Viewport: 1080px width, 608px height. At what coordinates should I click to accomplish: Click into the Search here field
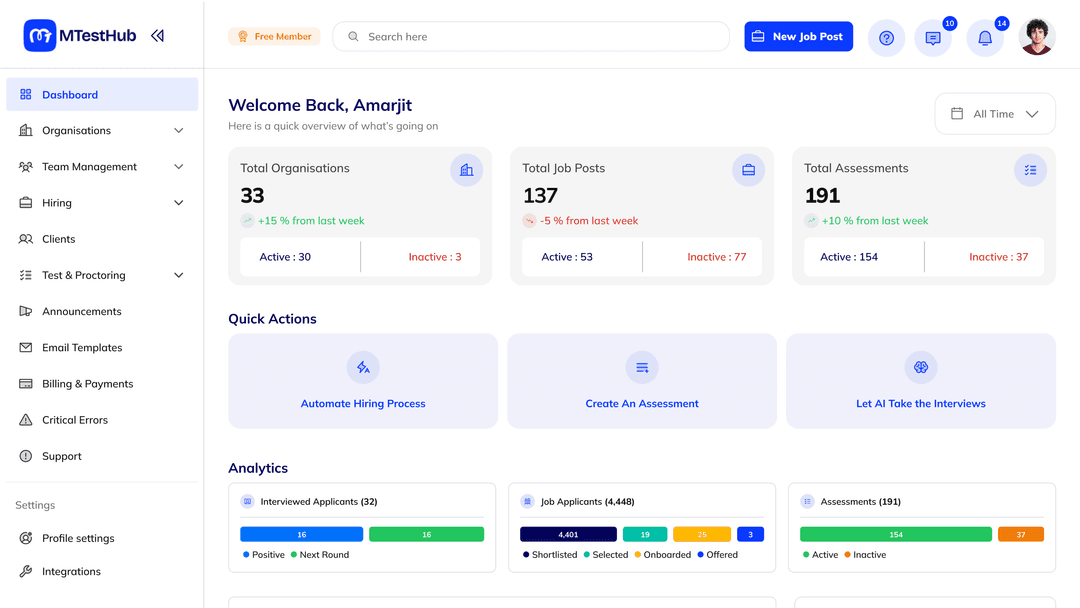point(540,37)
